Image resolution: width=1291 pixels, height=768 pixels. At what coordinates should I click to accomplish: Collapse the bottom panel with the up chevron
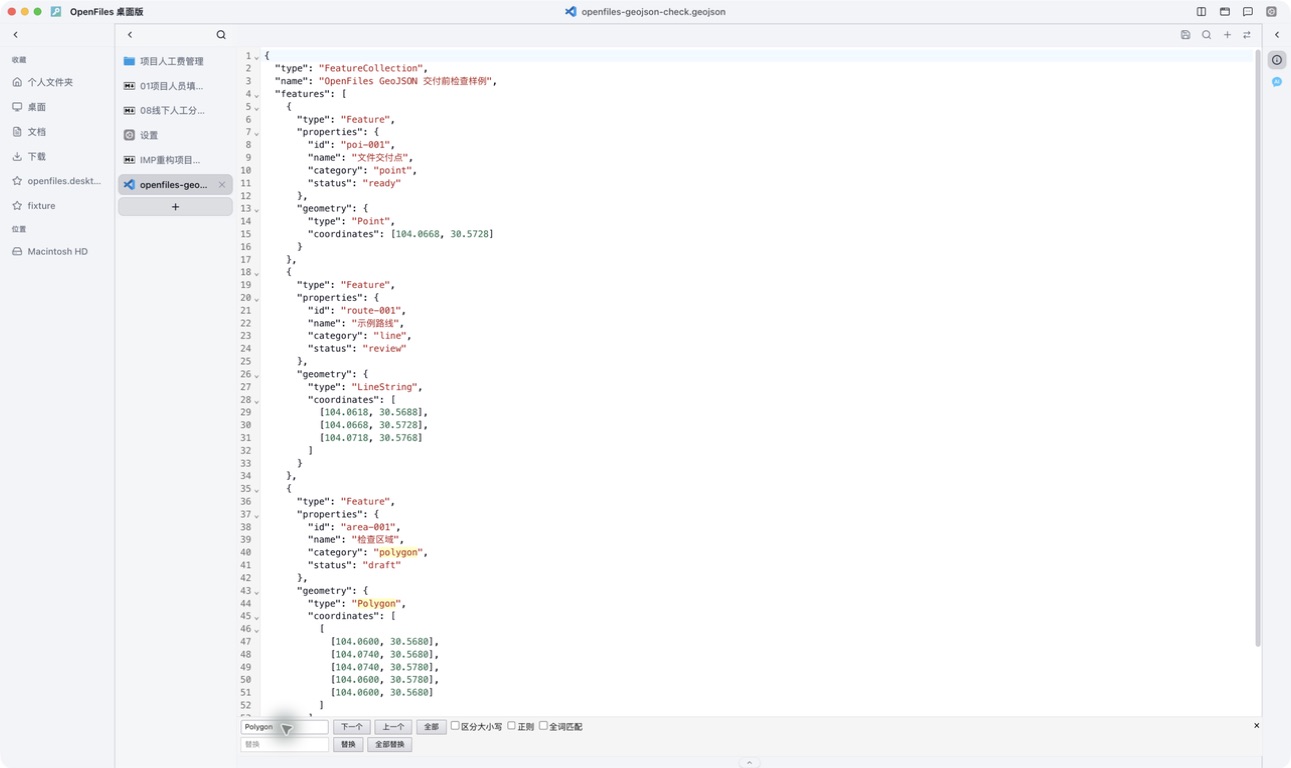[750, 763]
